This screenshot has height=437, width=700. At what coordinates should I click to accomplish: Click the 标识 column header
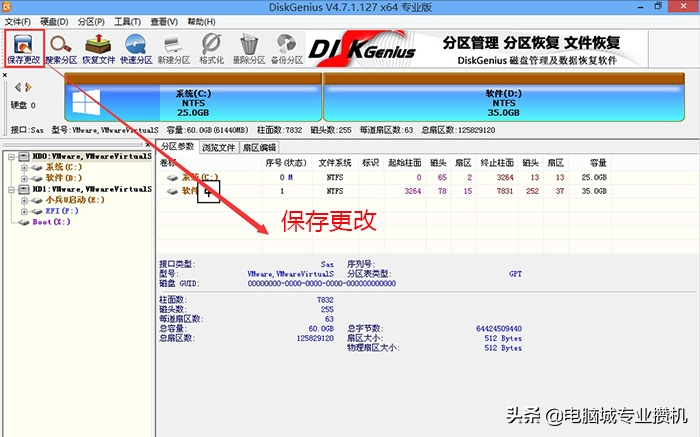[371, 163]
